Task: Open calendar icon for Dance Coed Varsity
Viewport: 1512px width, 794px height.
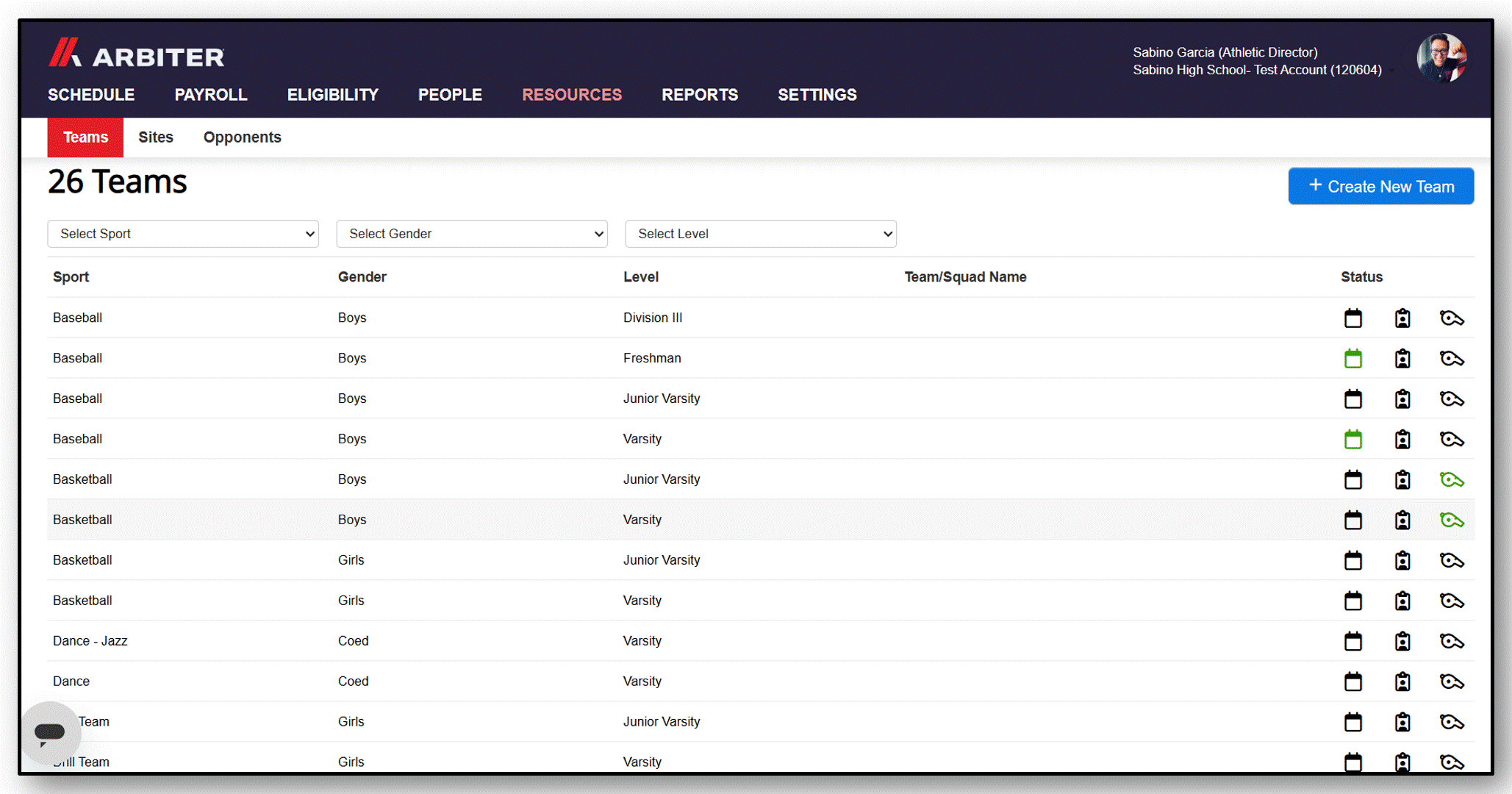Action: click(1352, 682)
